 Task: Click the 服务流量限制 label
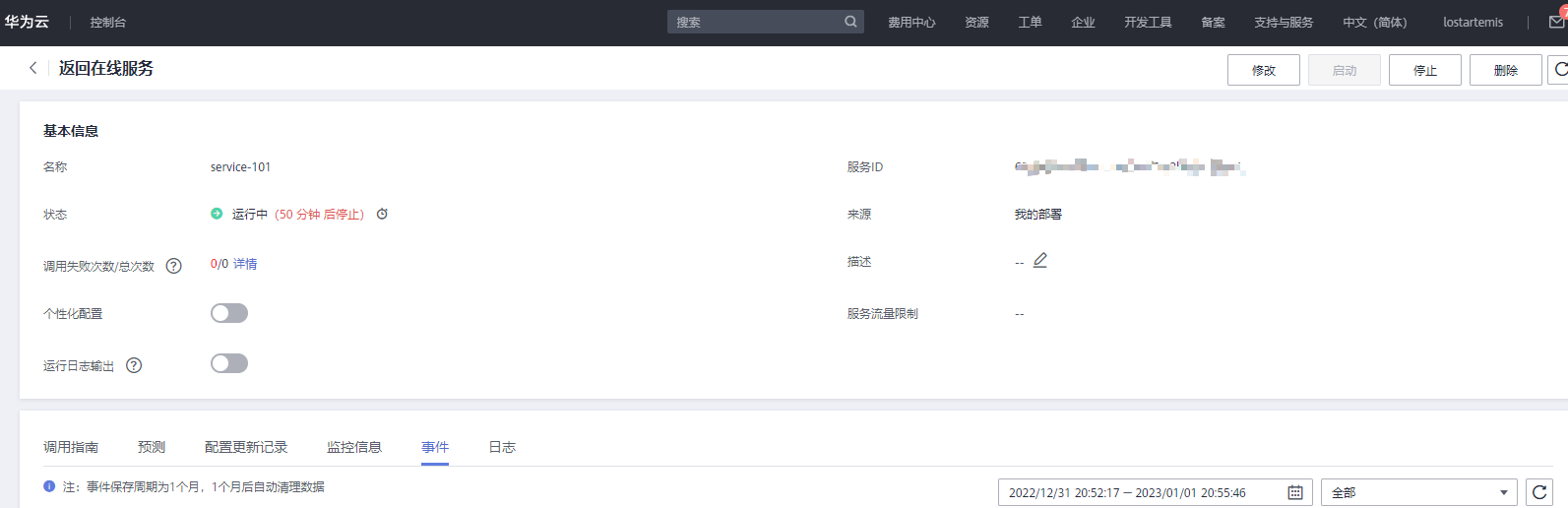[x=883, y=313]
